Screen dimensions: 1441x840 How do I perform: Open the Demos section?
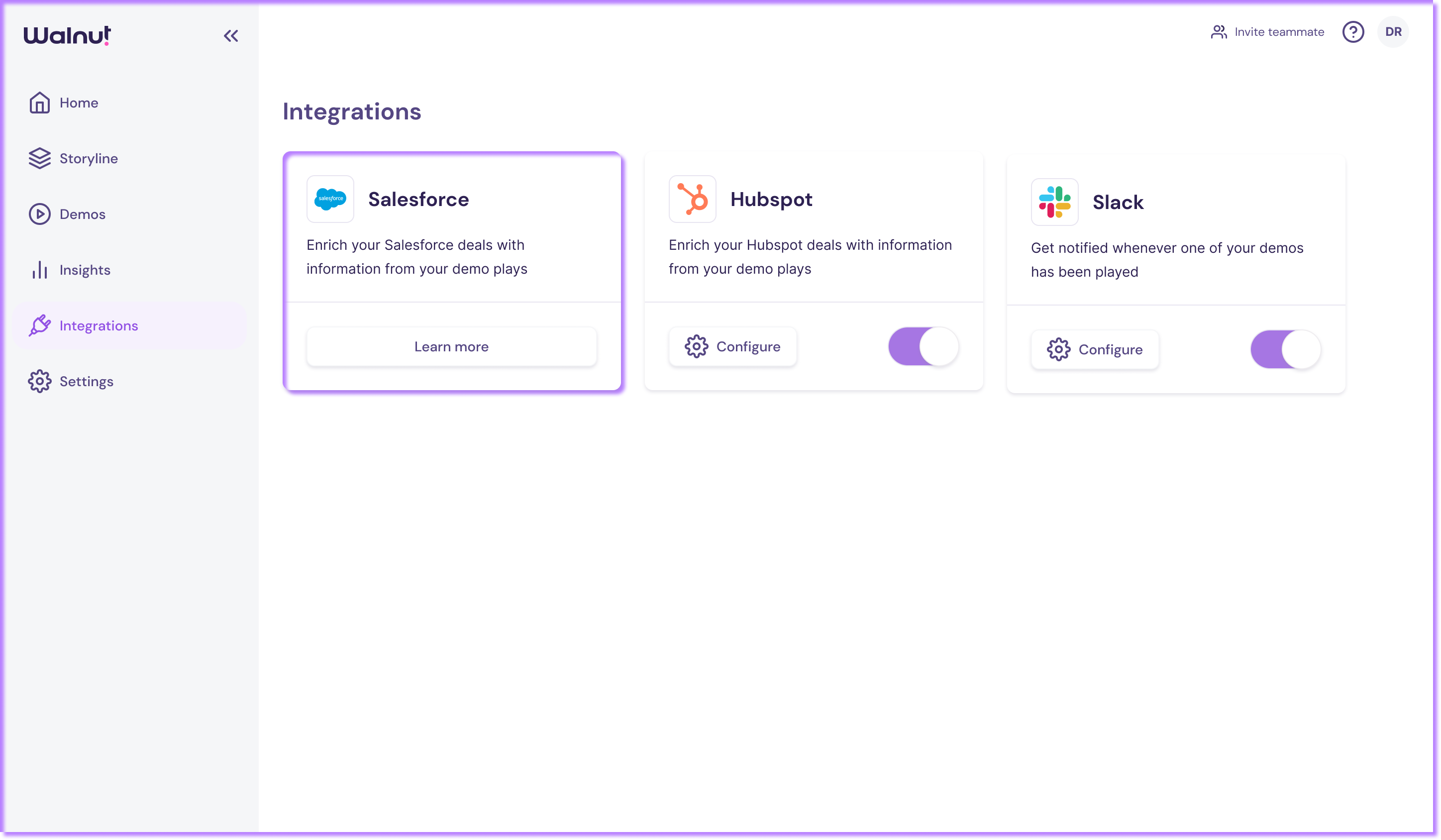coord(130,214)
